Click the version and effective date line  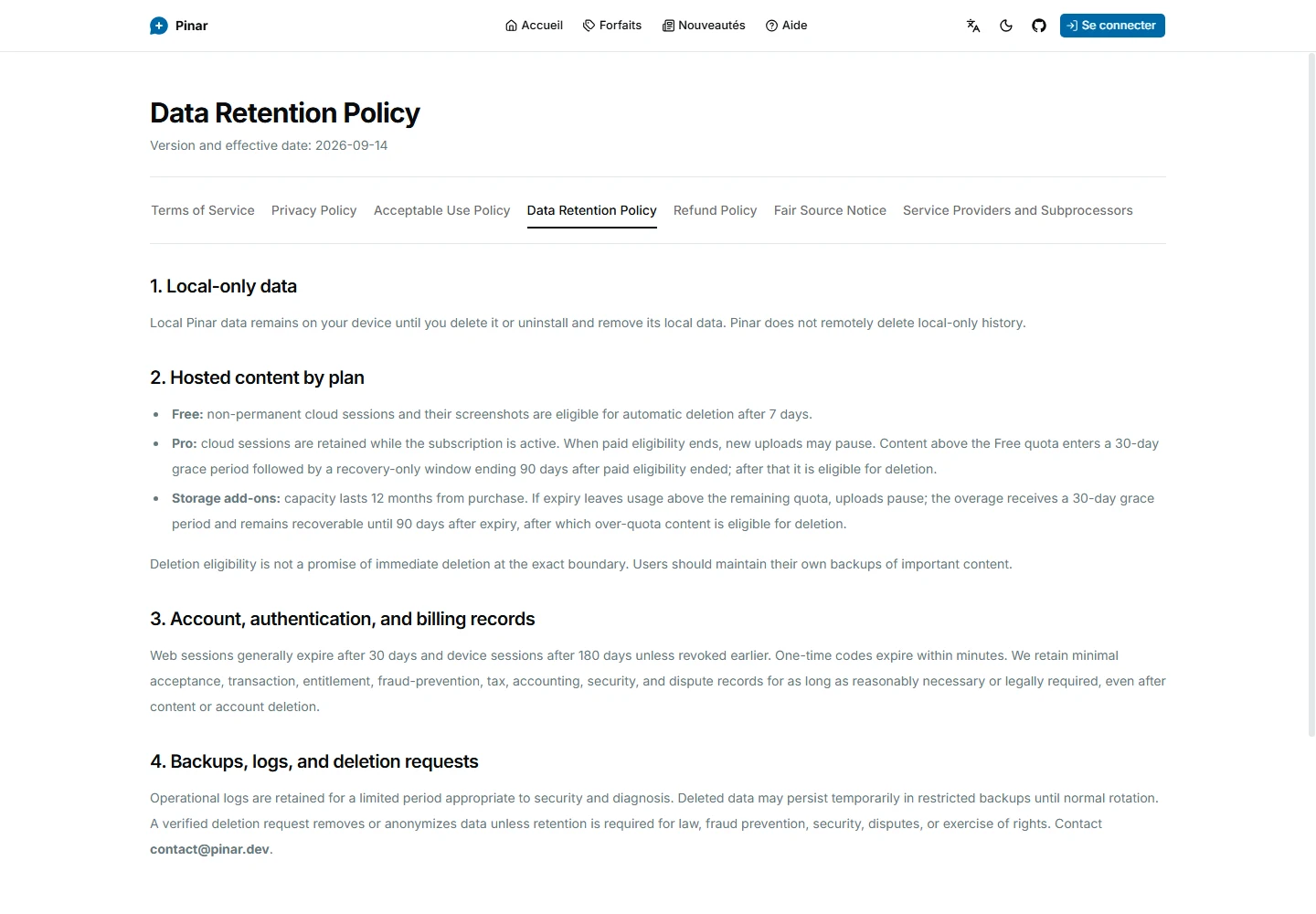point(269,145)
